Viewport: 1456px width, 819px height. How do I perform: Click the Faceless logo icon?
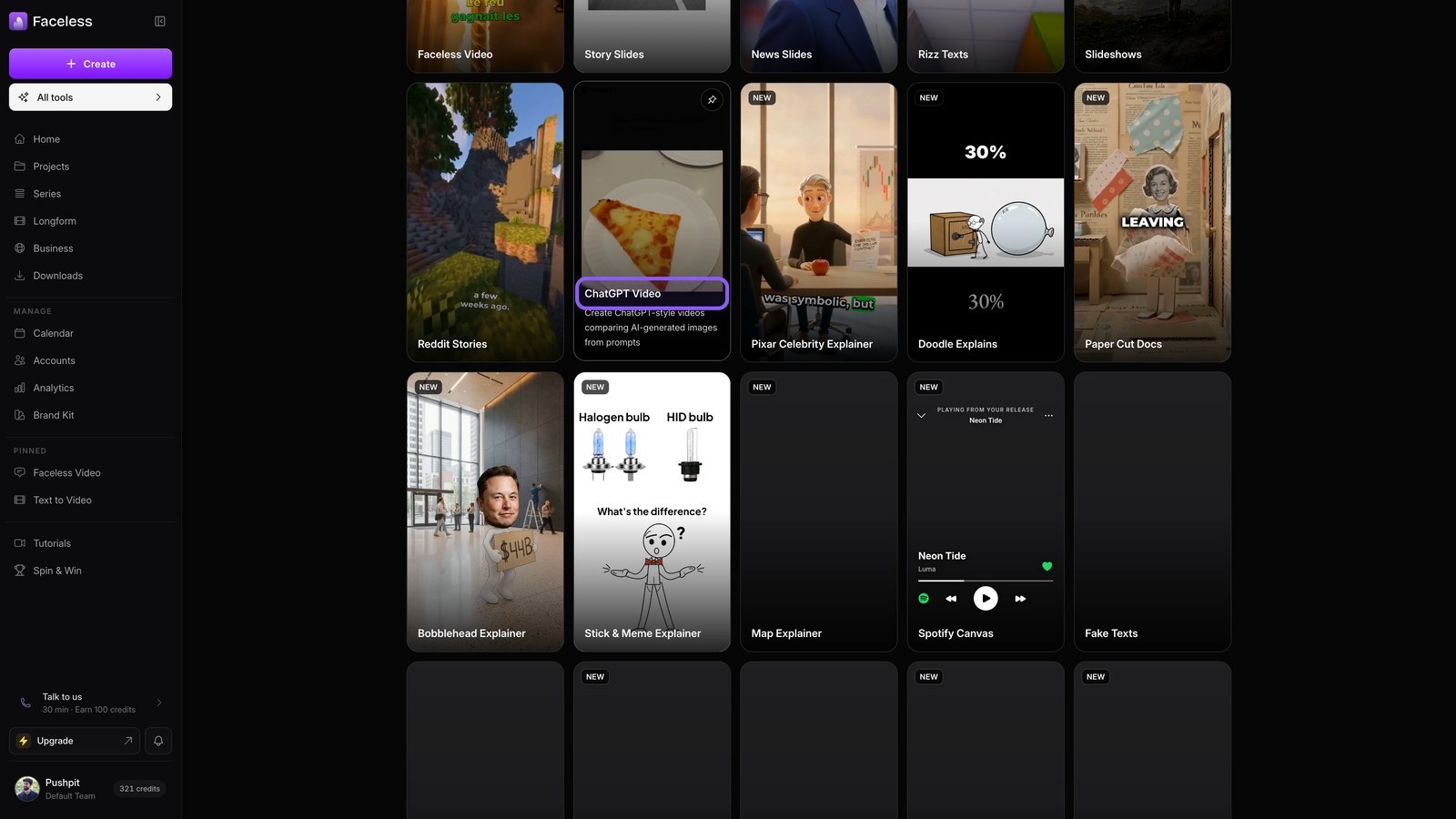click(18, 21)
